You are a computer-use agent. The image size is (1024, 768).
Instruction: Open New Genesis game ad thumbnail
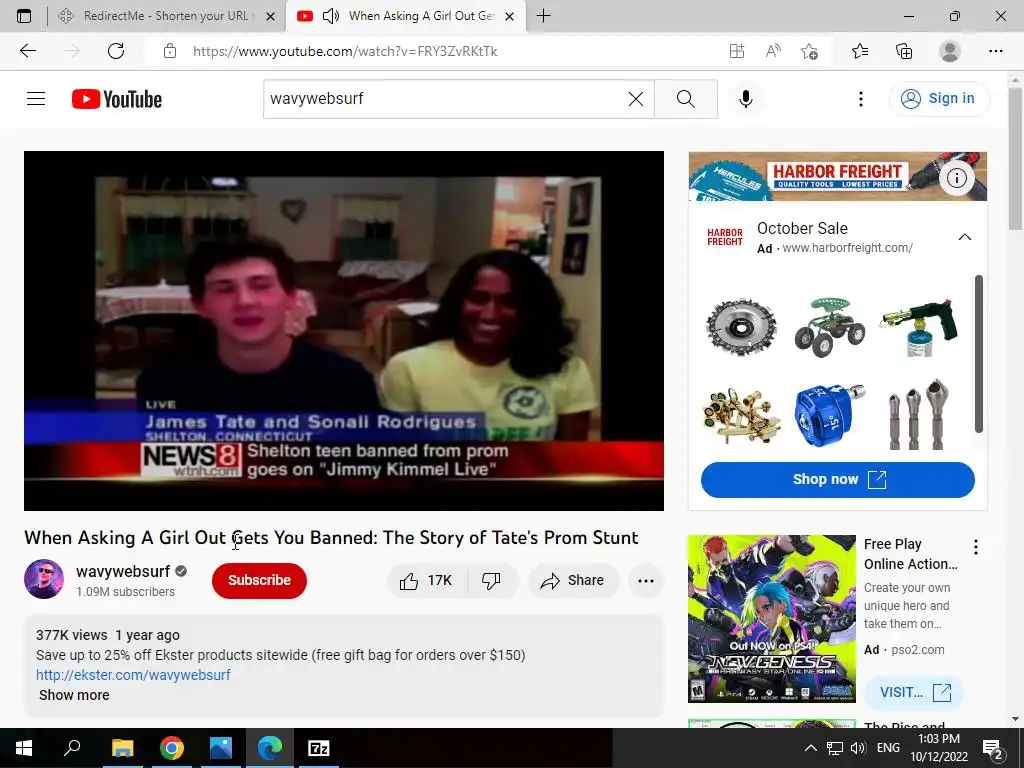pyautogui.click(x=771, y=618)
